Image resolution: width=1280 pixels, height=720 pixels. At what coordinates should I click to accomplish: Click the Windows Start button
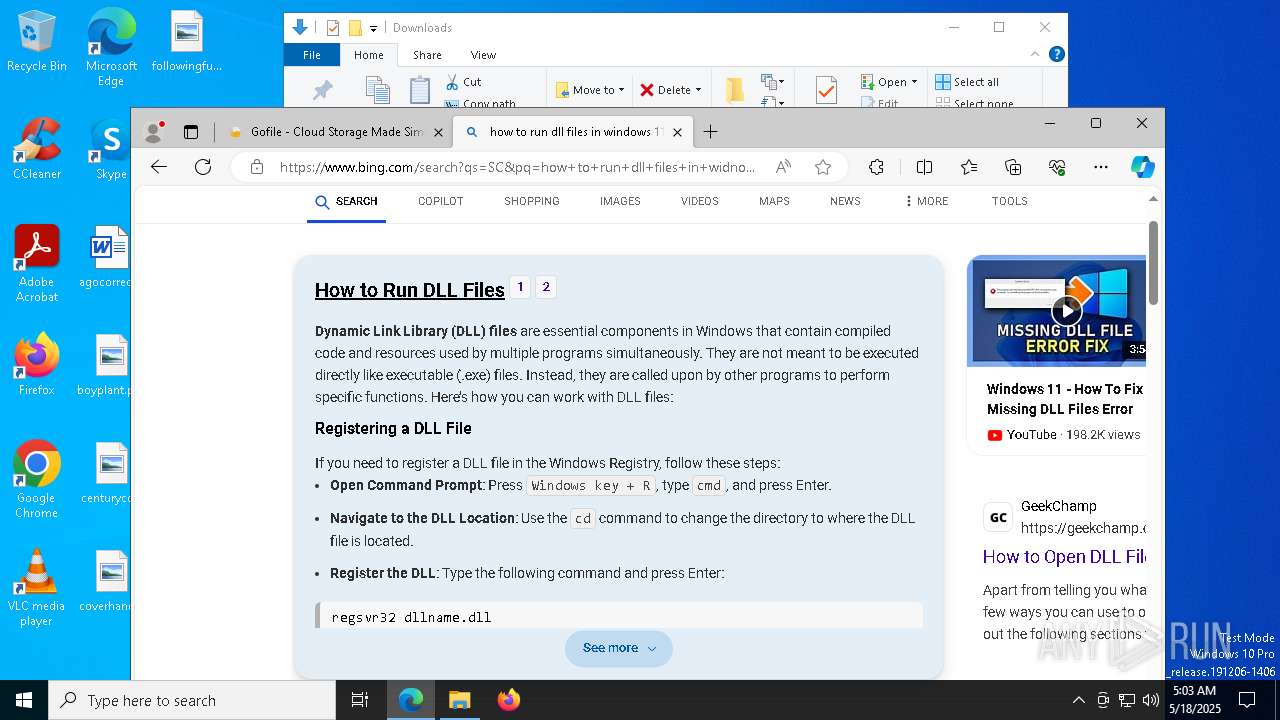(x=24, y=700)
